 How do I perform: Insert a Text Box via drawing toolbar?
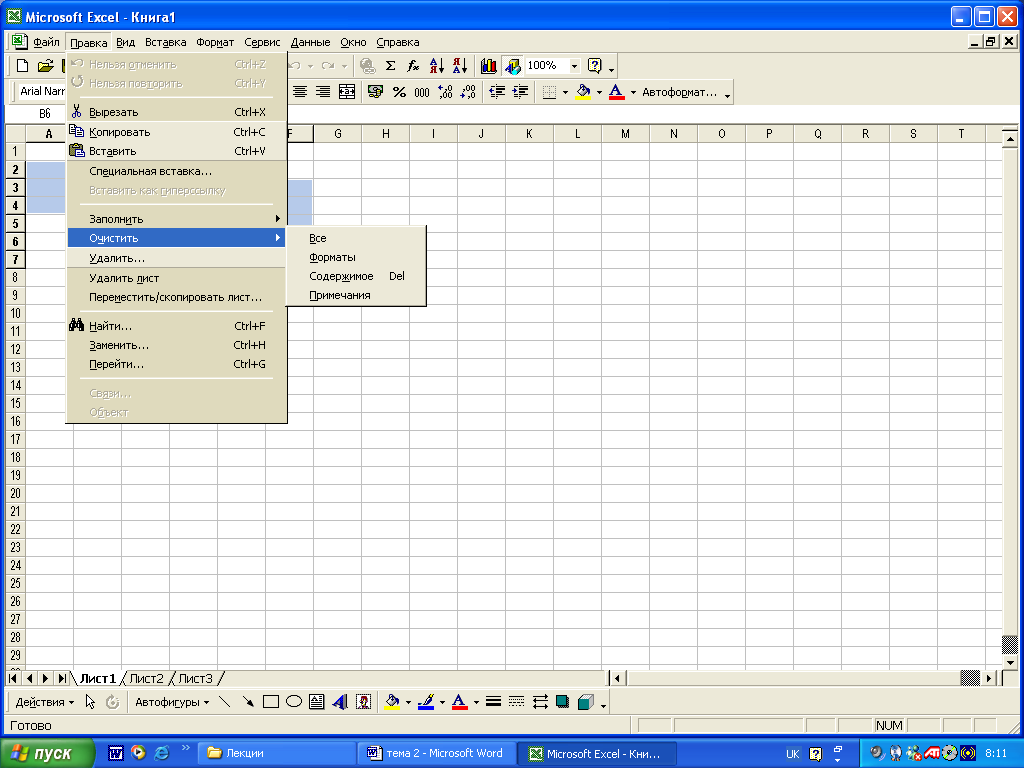coord(317,702)
